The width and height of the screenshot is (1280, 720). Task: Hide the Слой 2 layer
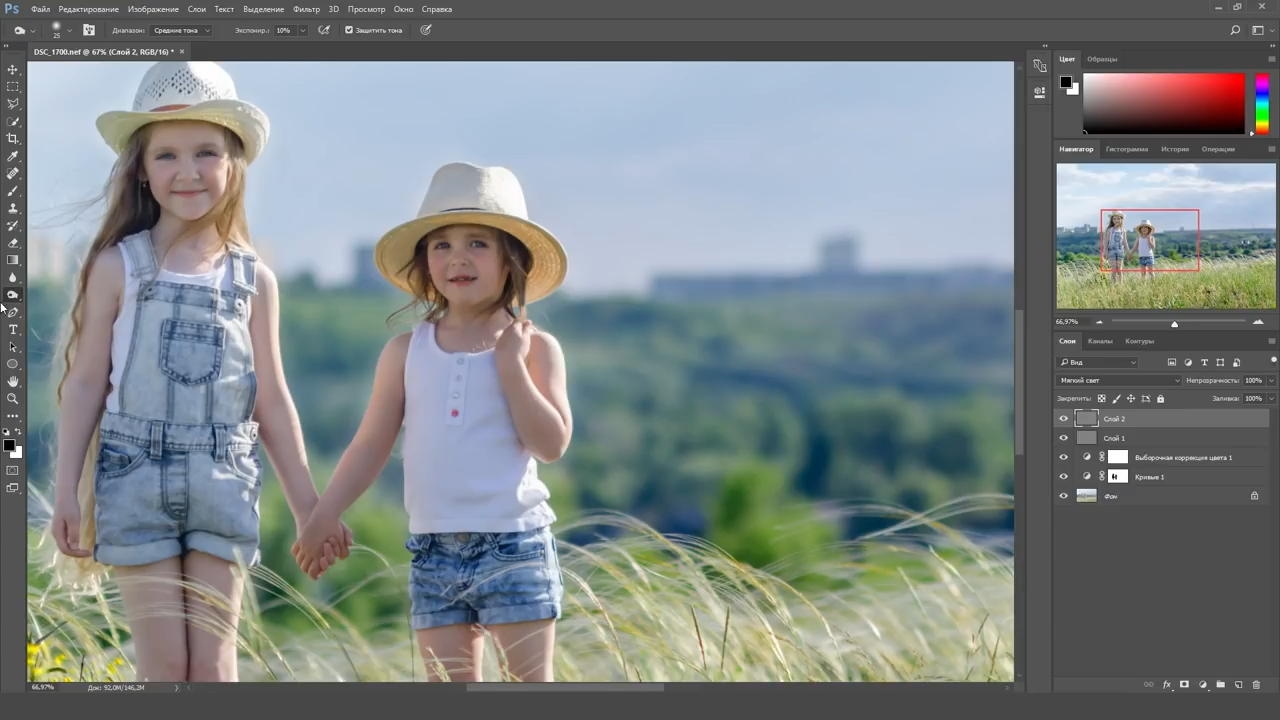click(x=1063, y=419)
